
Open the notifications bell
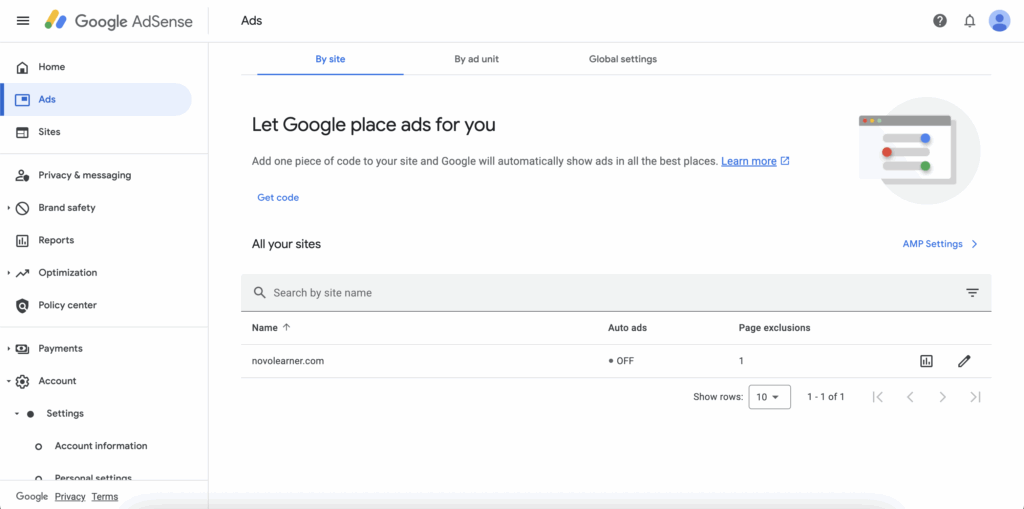tap(970, 21)
